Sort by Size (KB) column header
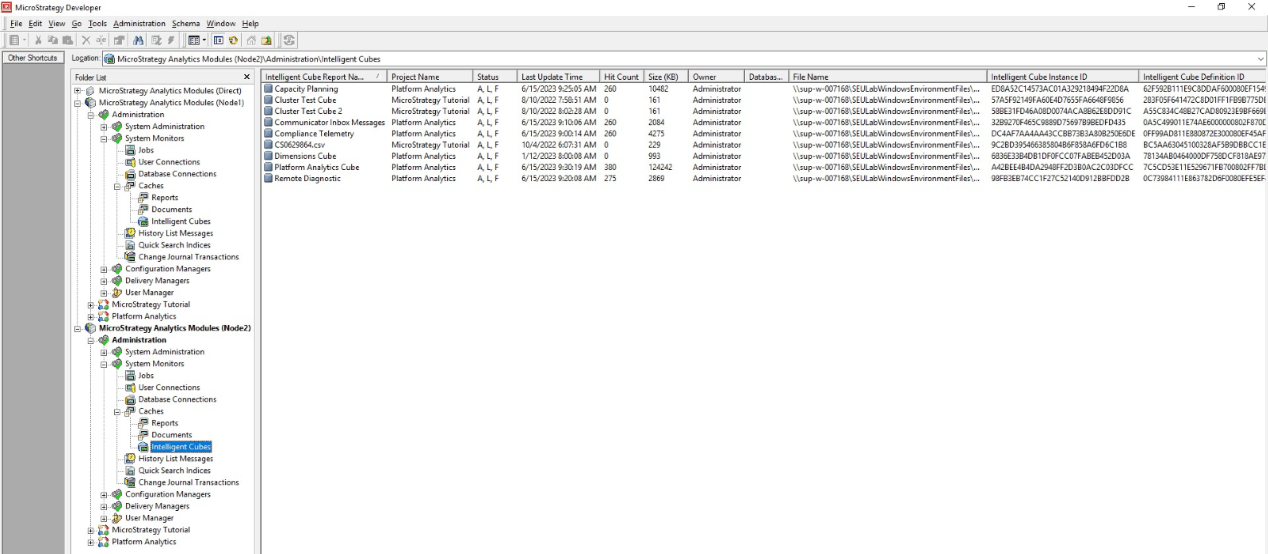 click(x=665, y=76)
